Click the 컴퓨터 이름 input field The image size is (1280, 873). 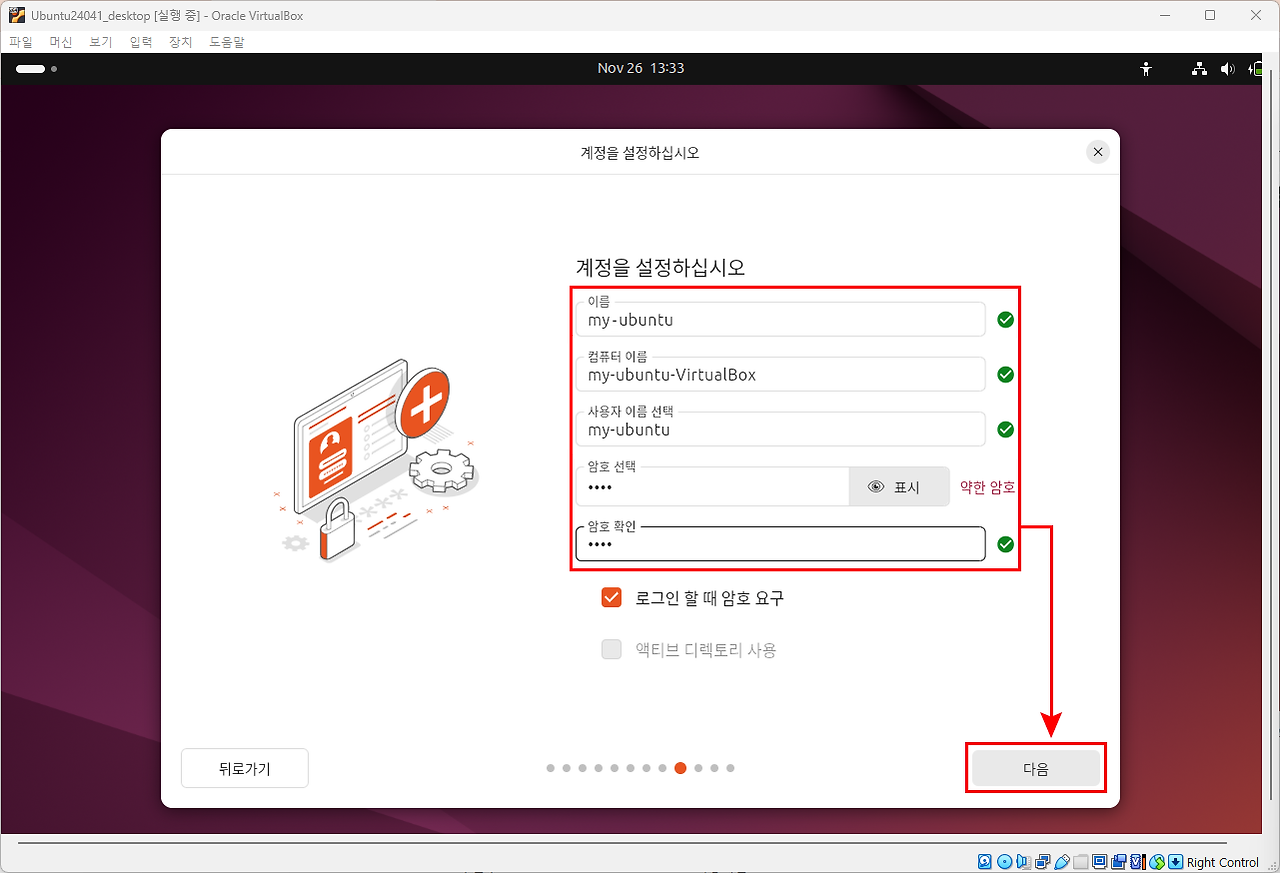point(781,374)
